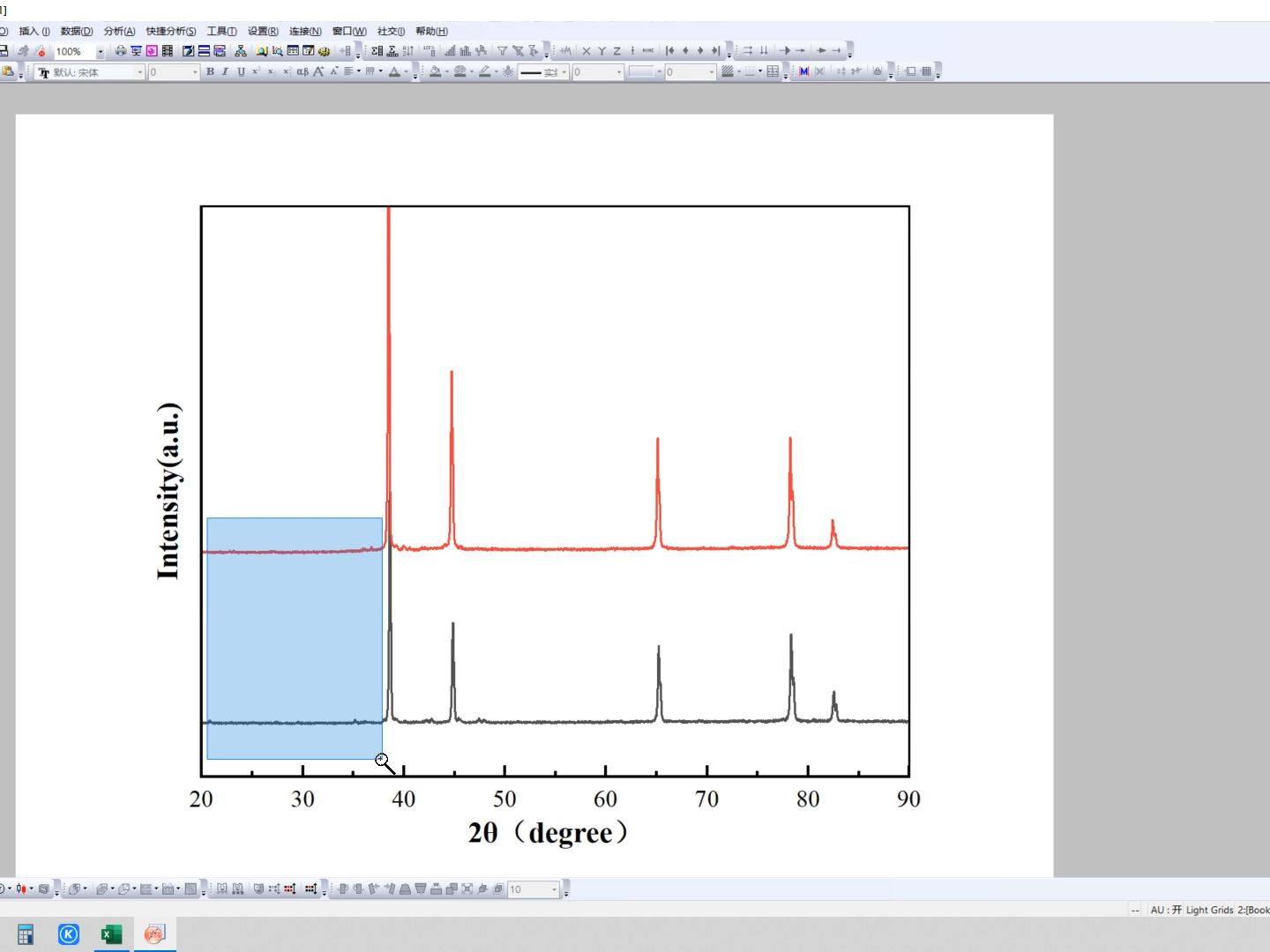This screenshot has height=952, width=1270.
Task: Click the X axis tick label 50
Action: pyautogui.click(x=504, y=799)
